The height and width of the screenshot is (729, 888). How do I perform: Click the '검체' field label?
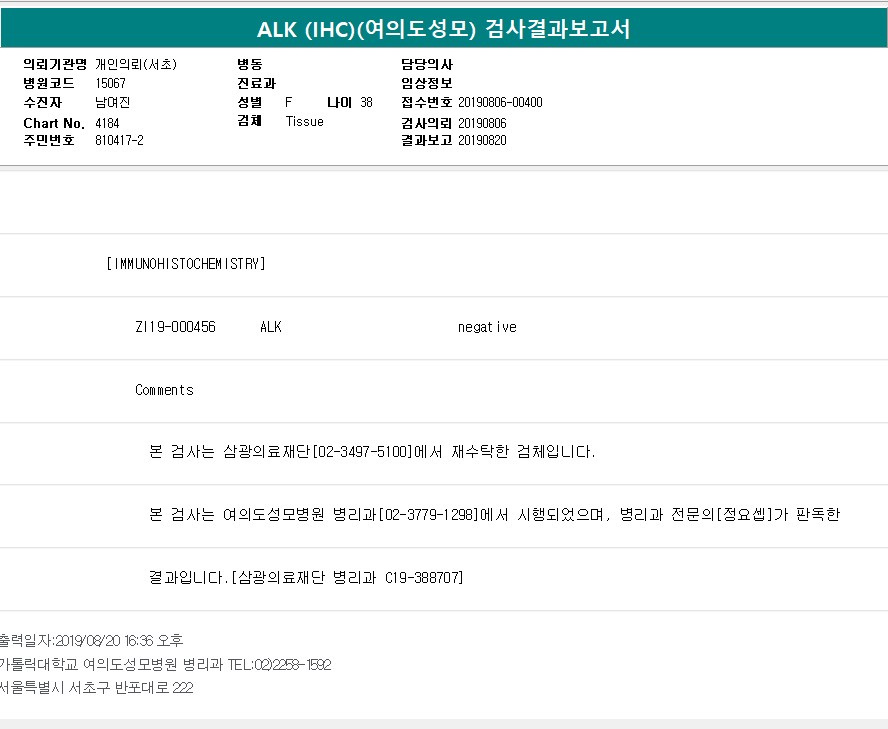pos(250,121)
